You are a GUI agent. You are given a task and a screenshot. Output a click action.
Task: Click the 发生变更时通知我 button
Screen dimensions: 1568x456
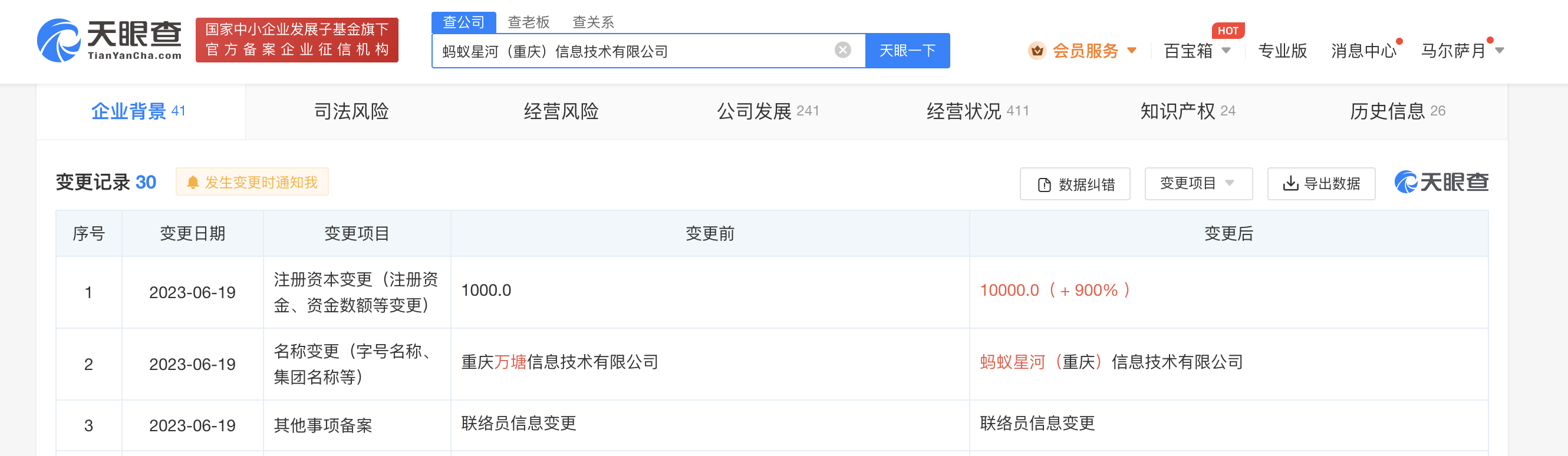click(x=252, y=182)
